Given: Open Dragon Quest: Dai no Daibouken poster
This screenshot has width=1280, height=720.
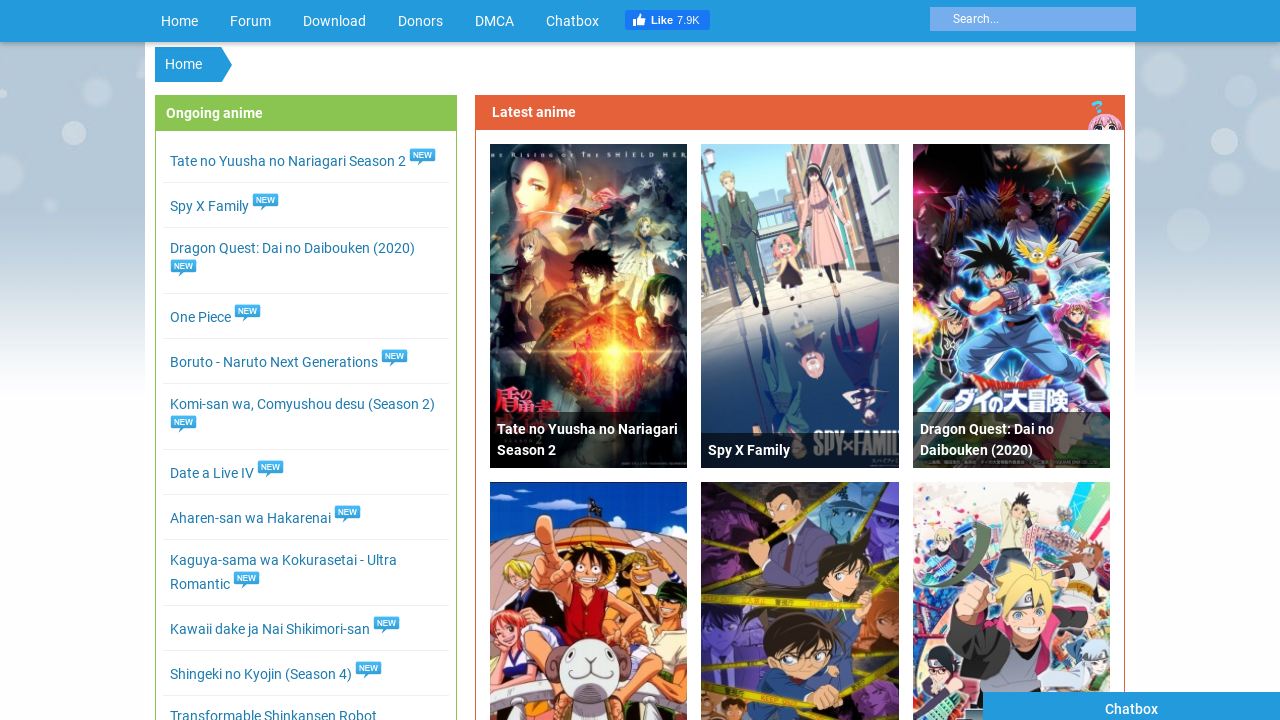Looking at the screenshot, I should [x=1011, y=306].
